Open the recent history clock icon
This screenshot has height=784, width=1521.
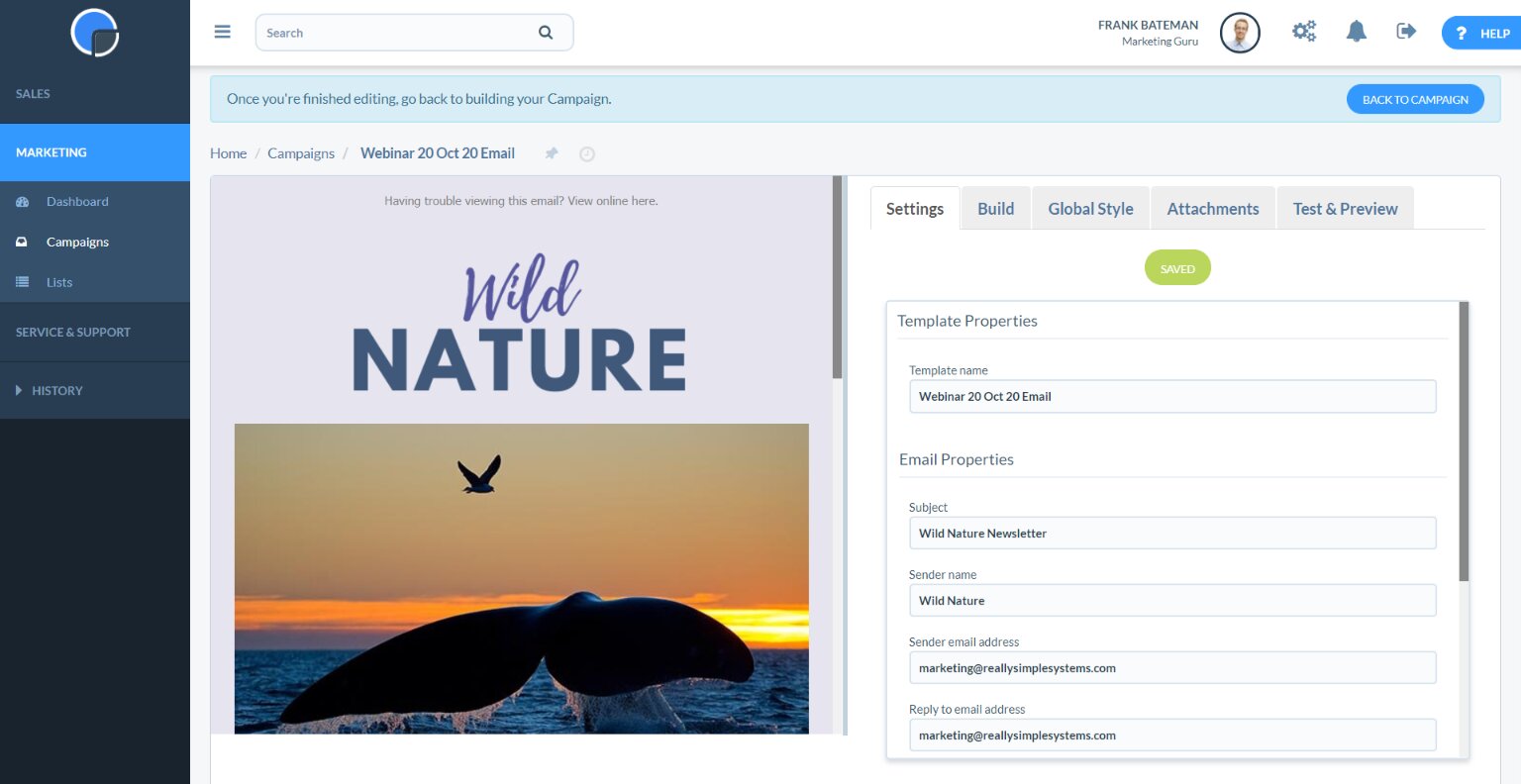[587, 154]
